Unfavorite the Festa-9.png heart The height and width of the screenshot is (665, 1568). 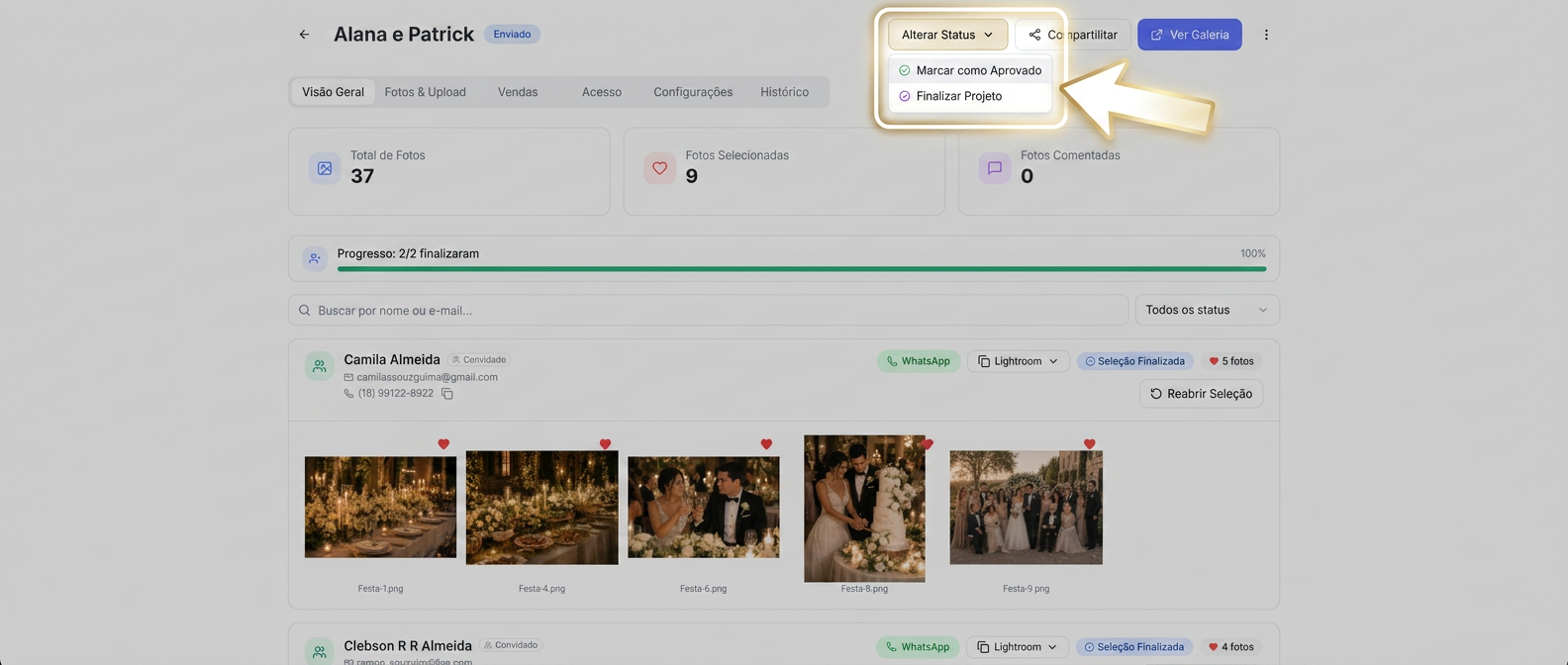point(1089,444)
